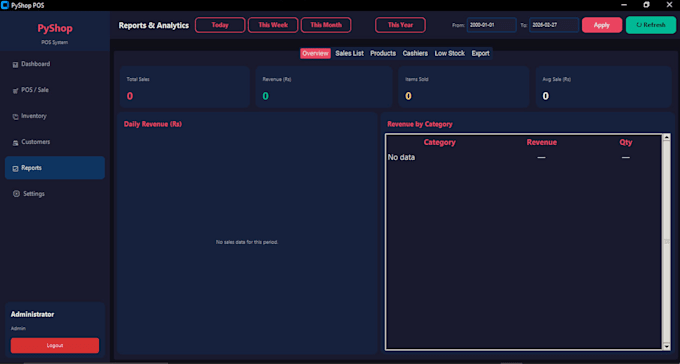Open the Dashboard page
680x364 pixels.
click(x=55, y=64)
